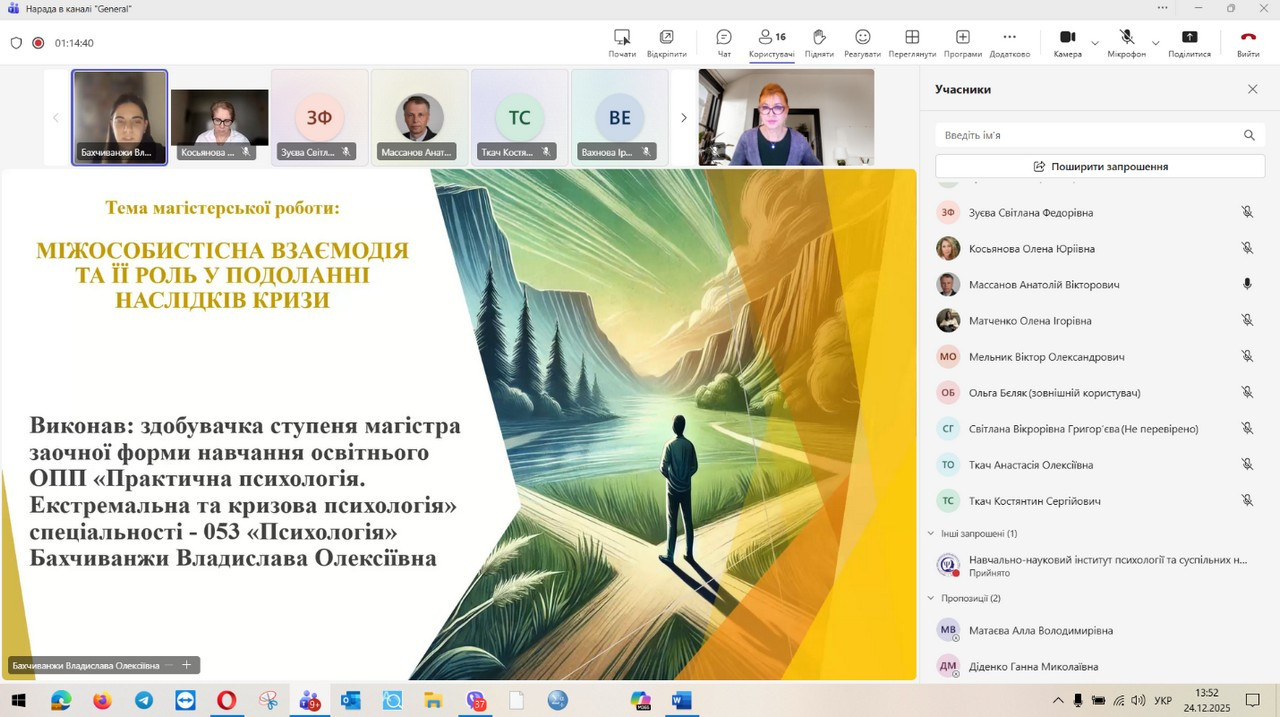This screenshot has width=1280, height=717.
Task: Open TeamViewer from the taskbar
Action: 185,700
